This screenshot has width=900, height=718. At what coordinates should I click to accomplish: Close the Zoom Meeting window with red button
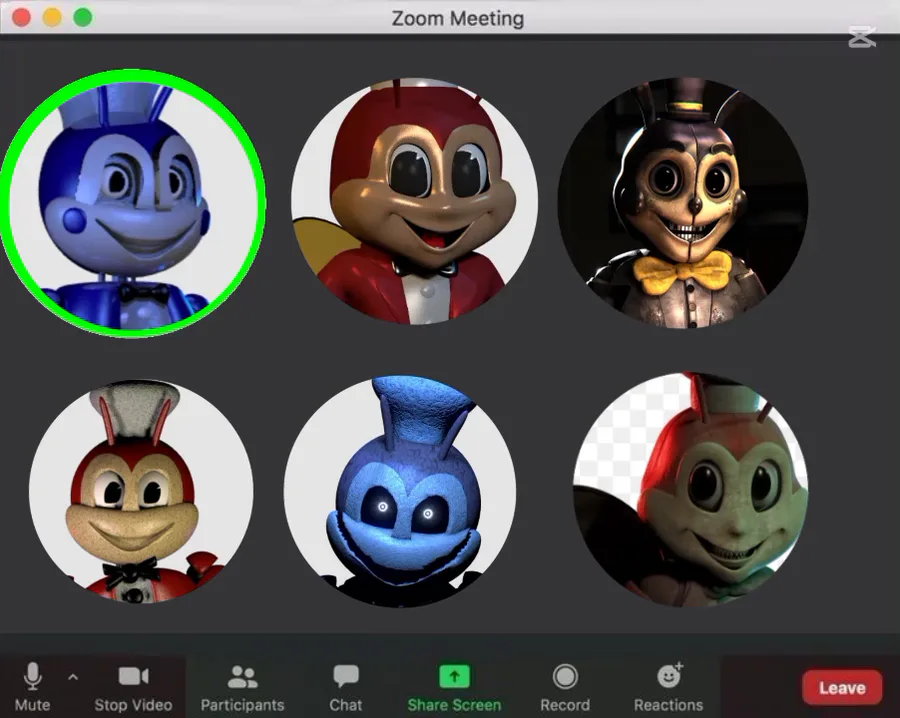[21, 18]
